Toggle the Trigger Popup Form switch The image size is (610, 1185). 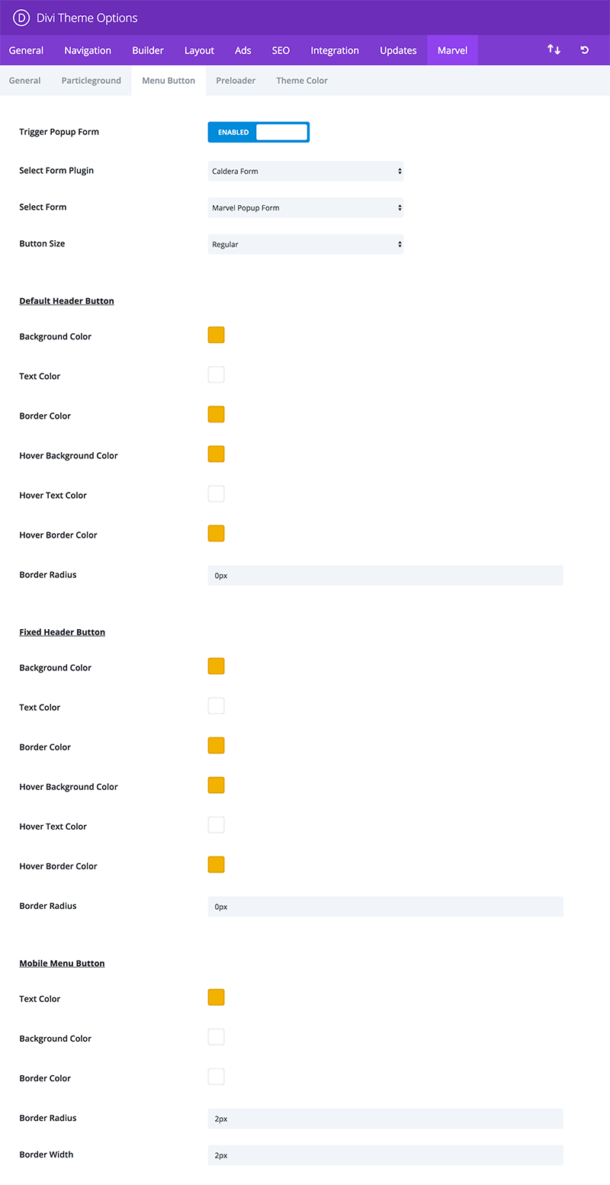pyautogui.click(x=259, y=132)
